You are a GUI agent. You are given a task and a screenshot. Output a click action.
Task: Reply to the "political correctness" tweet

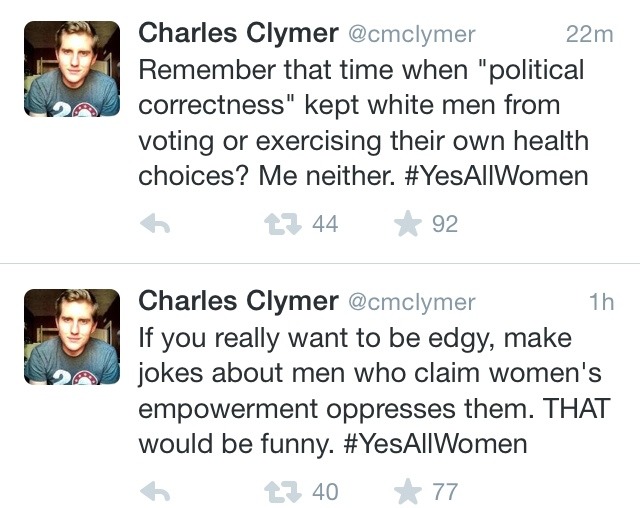[x=153, y=225]
